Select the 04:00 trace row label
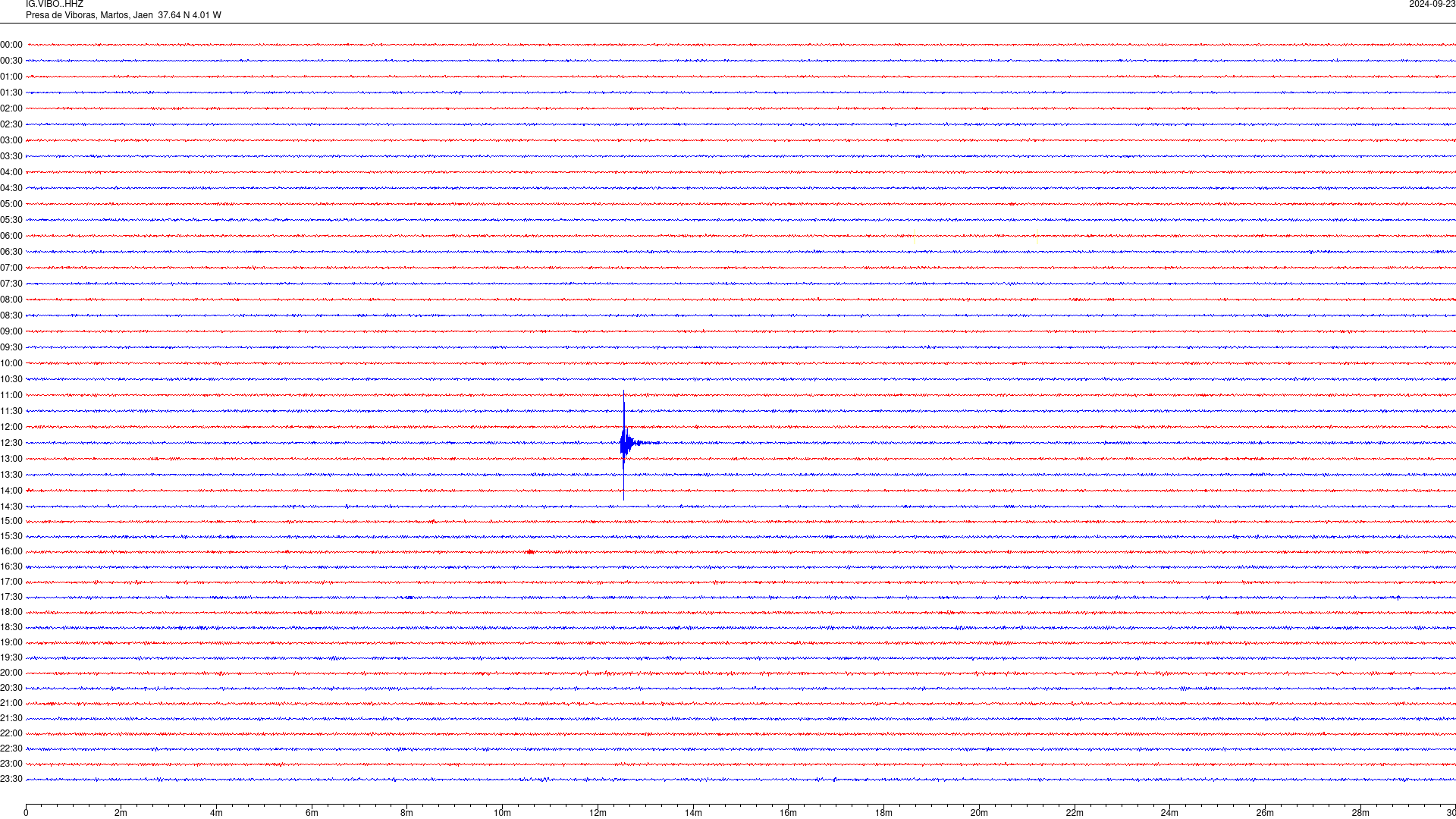 (11, 172)
